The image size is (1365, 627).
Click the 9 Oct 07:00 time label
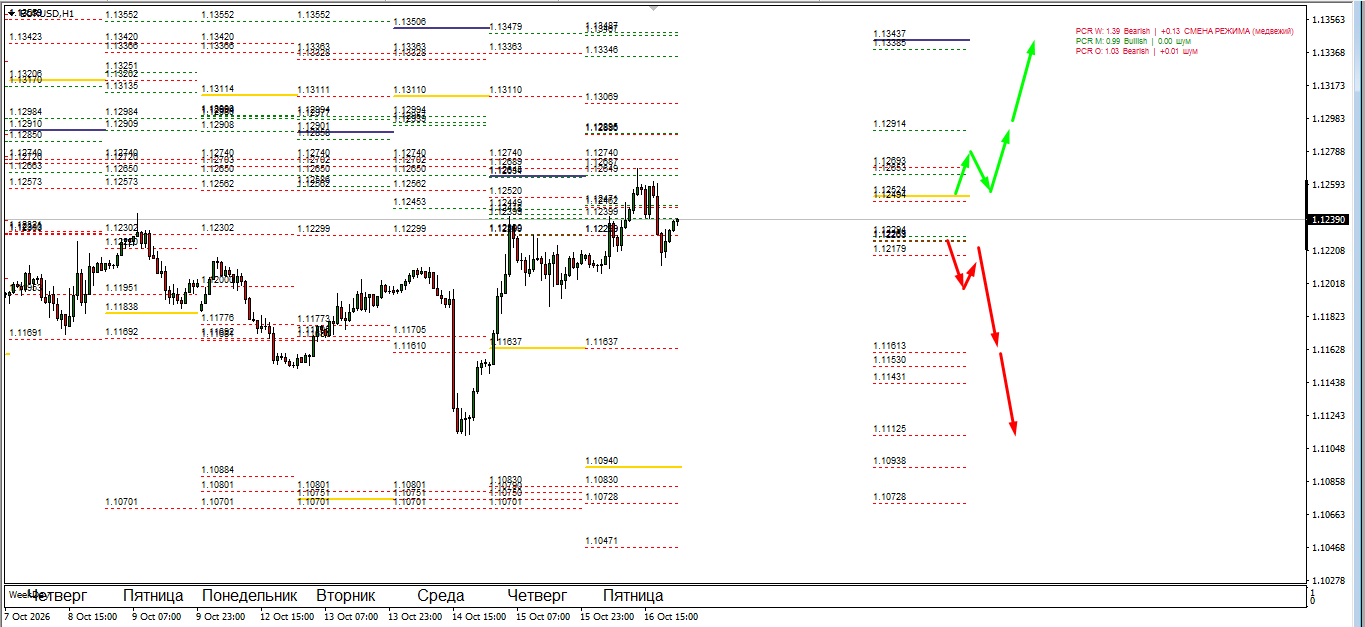157,617
